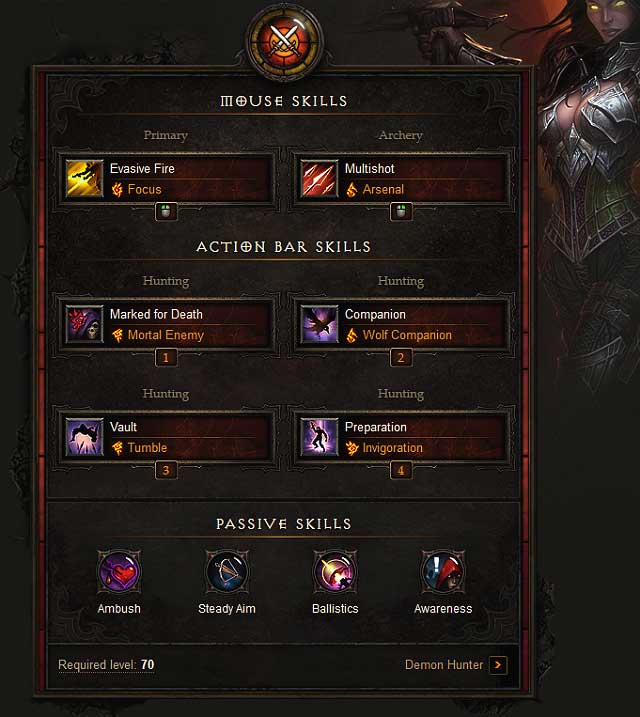
Task: Select the Multishot skill icon
Action: click(319, 178)
